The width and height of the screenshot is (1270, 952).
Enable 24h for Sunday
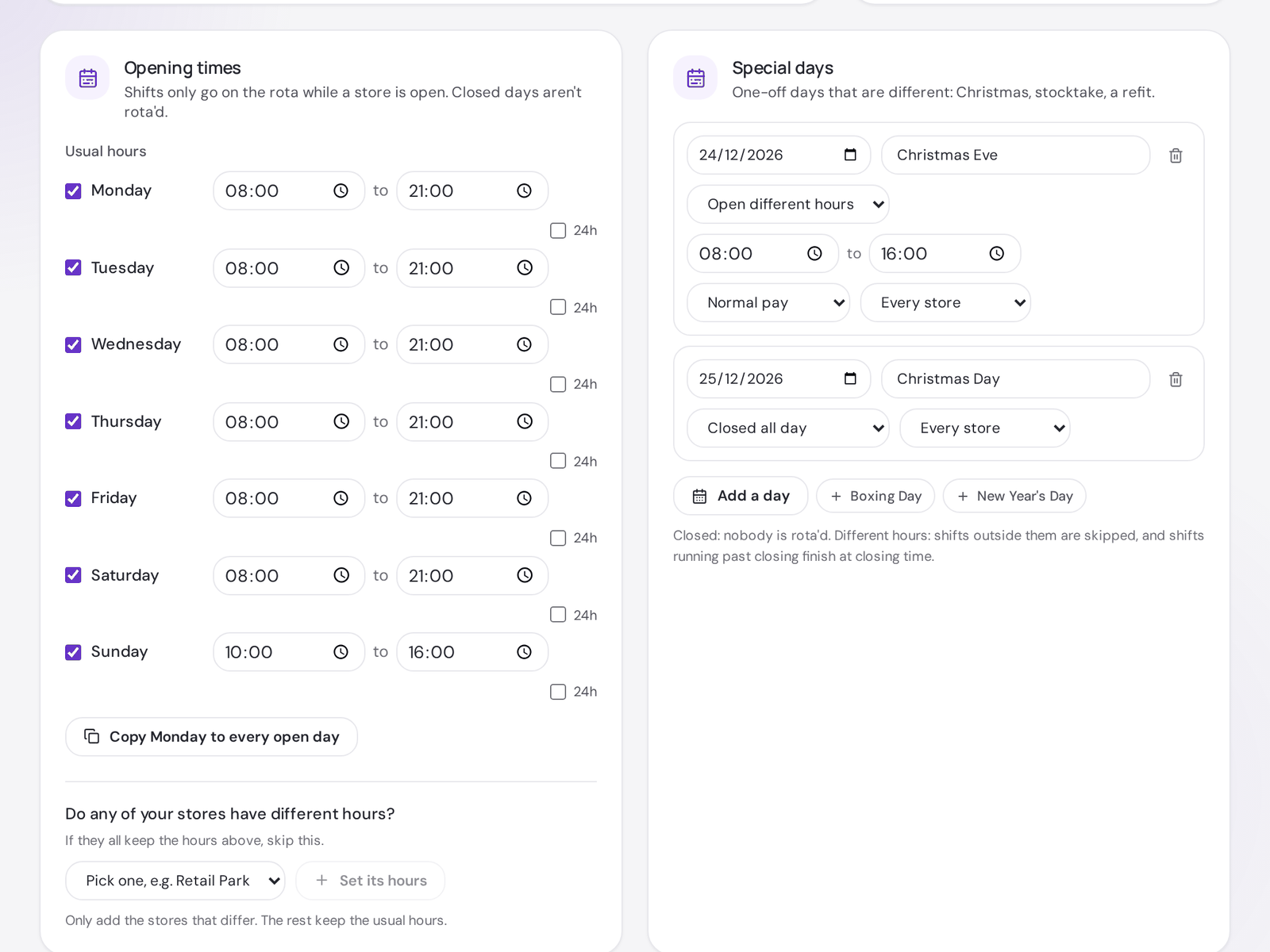point(558,692)
